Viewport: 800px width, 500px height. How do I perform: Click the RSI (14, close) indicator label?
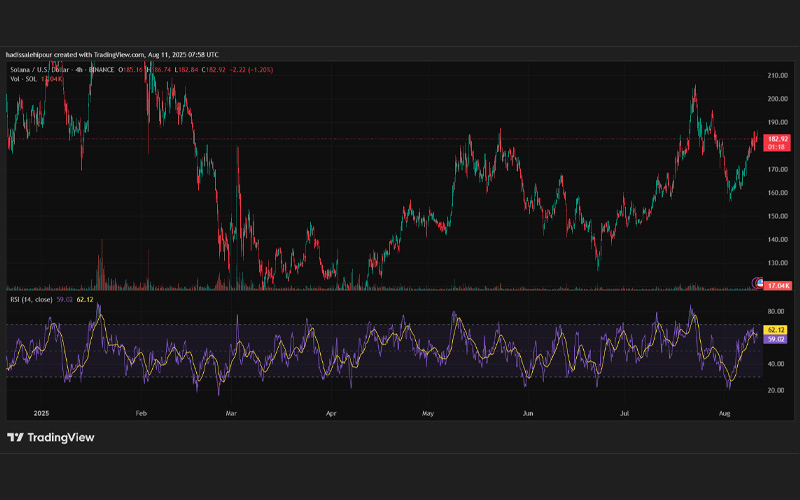point(31,299)
